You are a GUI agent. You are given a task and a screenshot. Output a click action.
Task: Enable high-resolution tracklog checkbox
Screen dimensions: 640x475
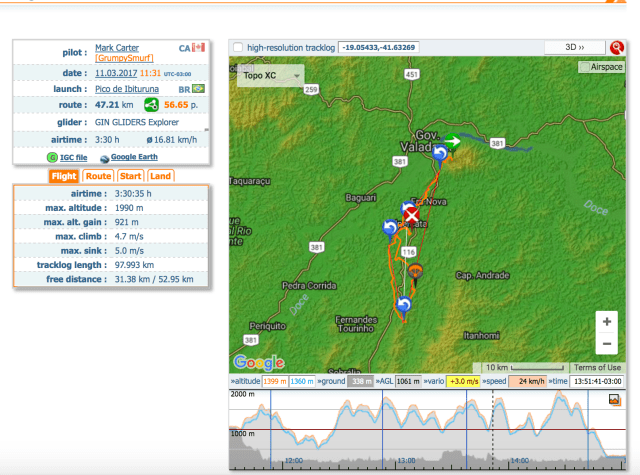(237, 47)
